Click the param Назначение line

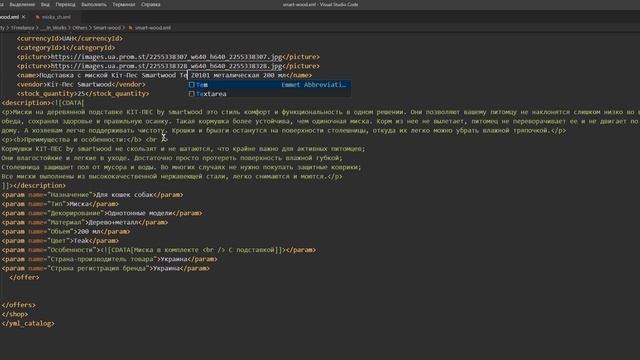93,195
